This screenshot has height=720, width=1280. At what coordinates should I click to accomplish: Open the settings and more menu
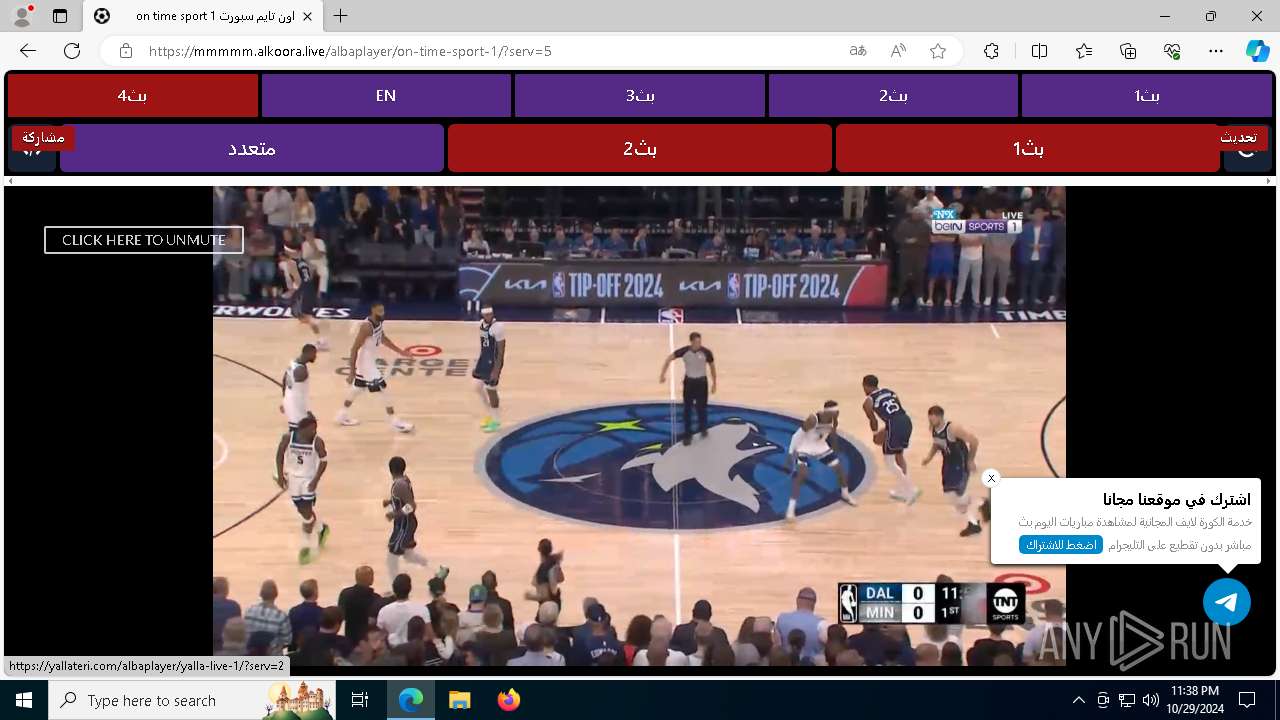click(x=1216, y=51)
